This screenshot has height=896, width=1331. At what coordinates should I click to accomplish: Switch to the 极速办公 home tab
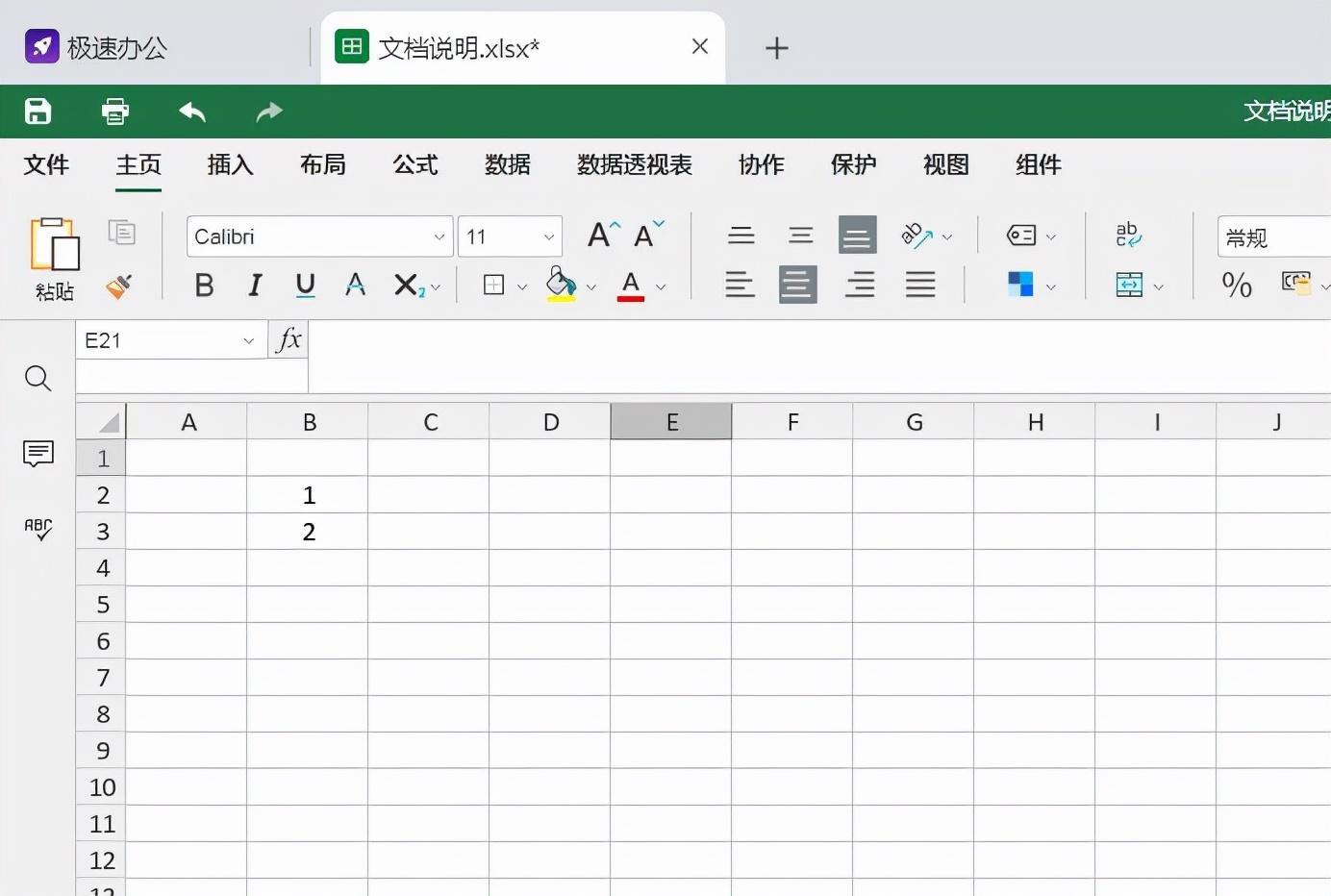click(97, 47)
